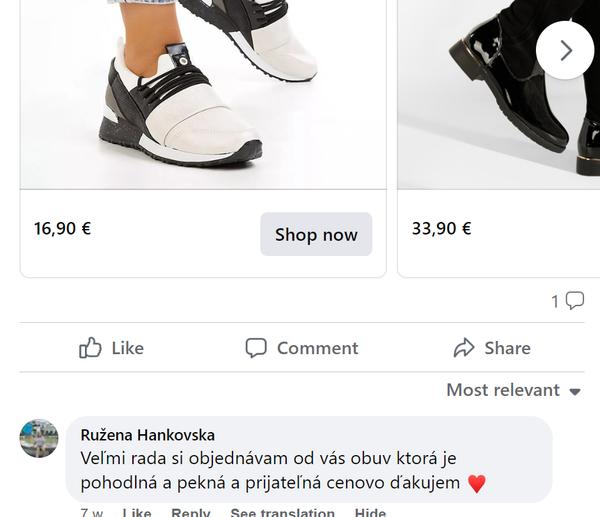Click the Like button label on the post
Viewport: 600px width, 517px height.
(x=127, y=348)
